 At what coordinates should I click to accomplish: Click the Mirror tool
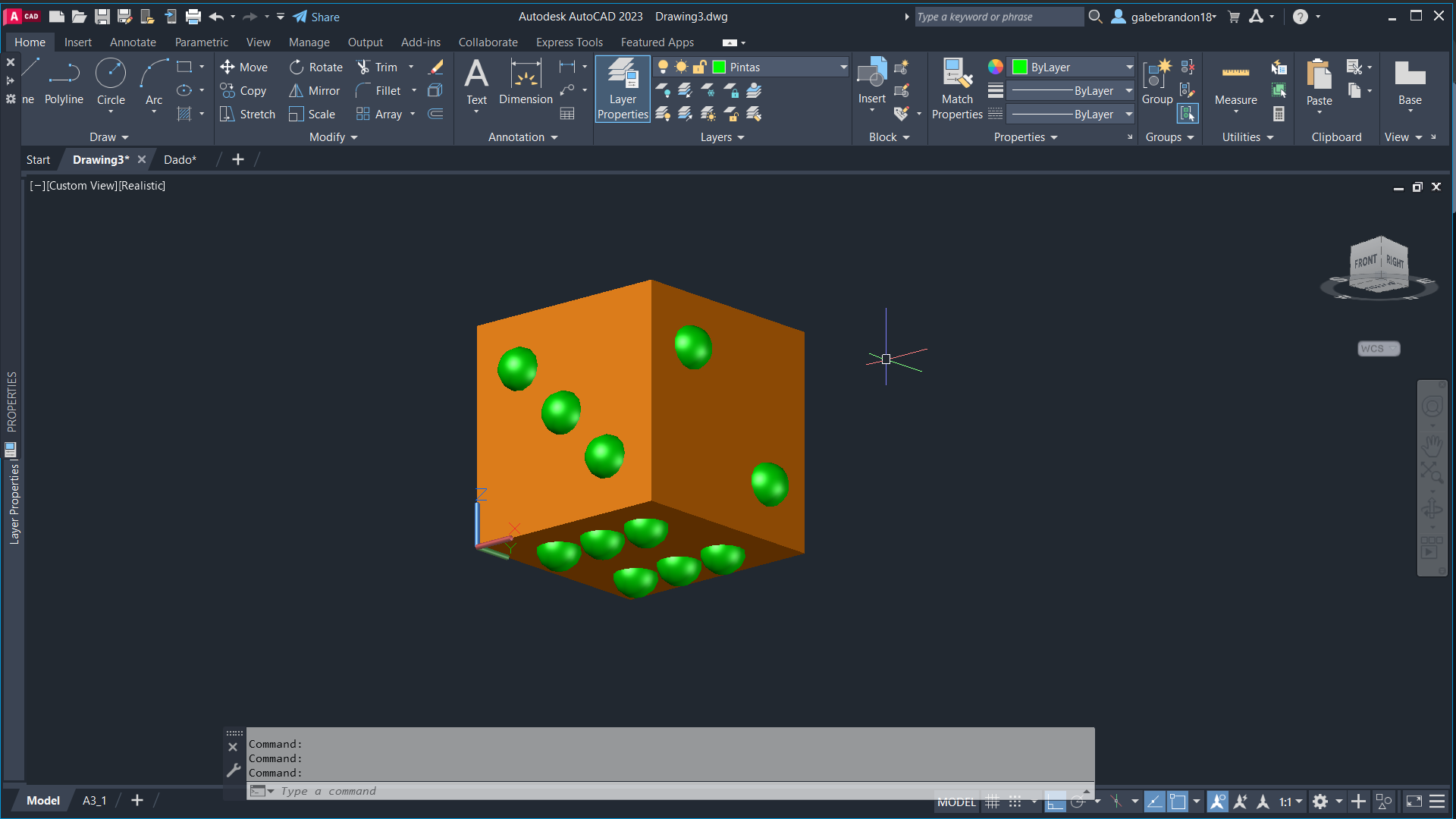point(314,91)
